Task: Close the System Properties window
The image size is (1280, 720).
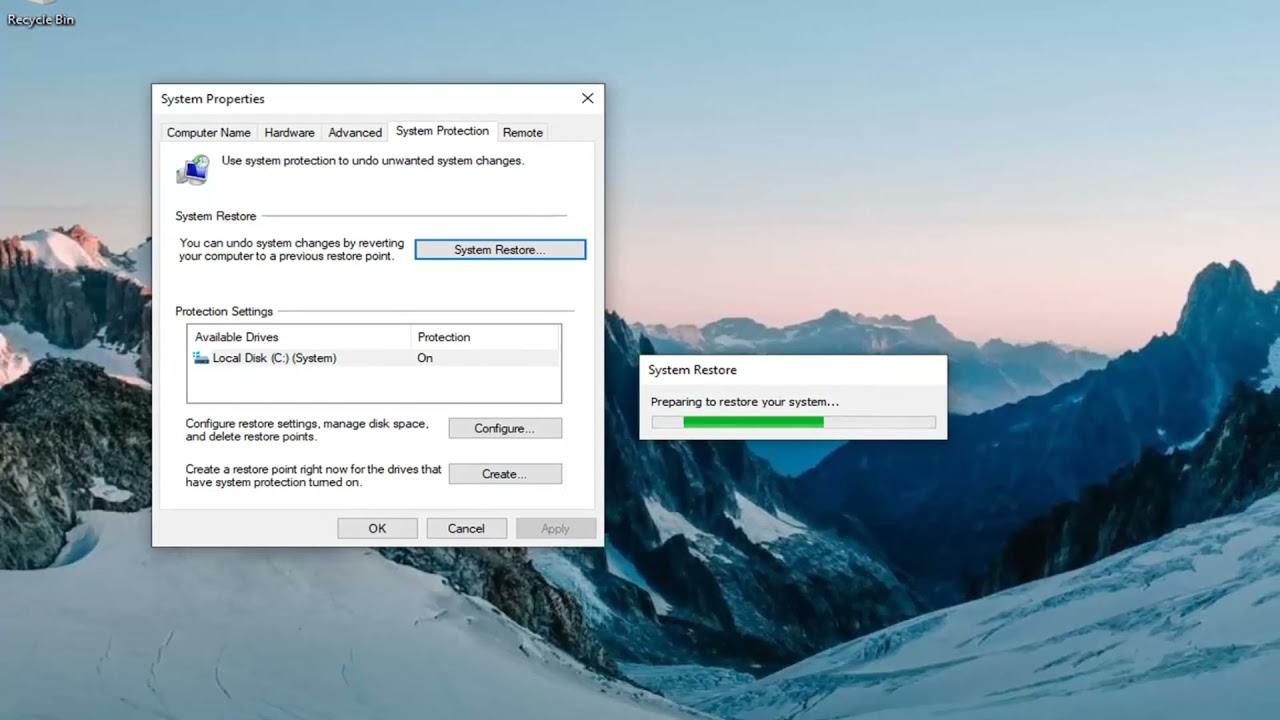Action: 587,98
